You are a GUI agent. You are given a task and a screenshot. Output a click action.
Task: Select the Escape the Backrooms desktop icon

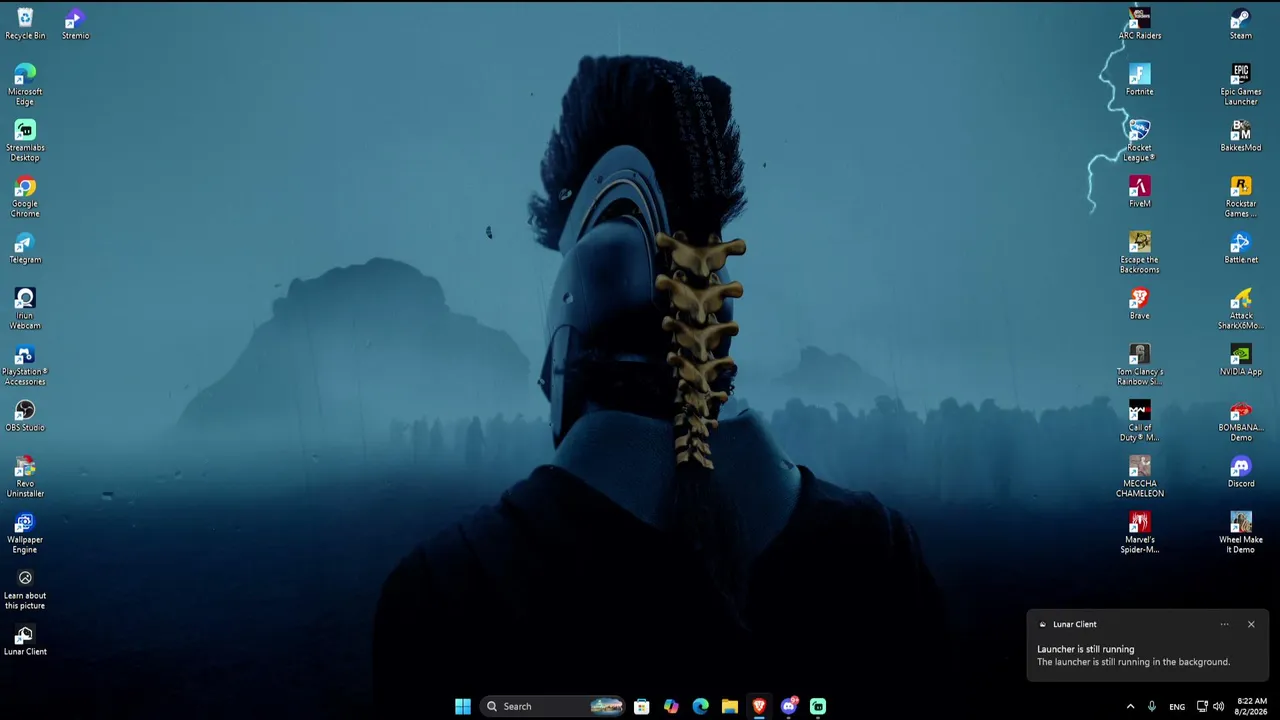tap(1140, 253)
